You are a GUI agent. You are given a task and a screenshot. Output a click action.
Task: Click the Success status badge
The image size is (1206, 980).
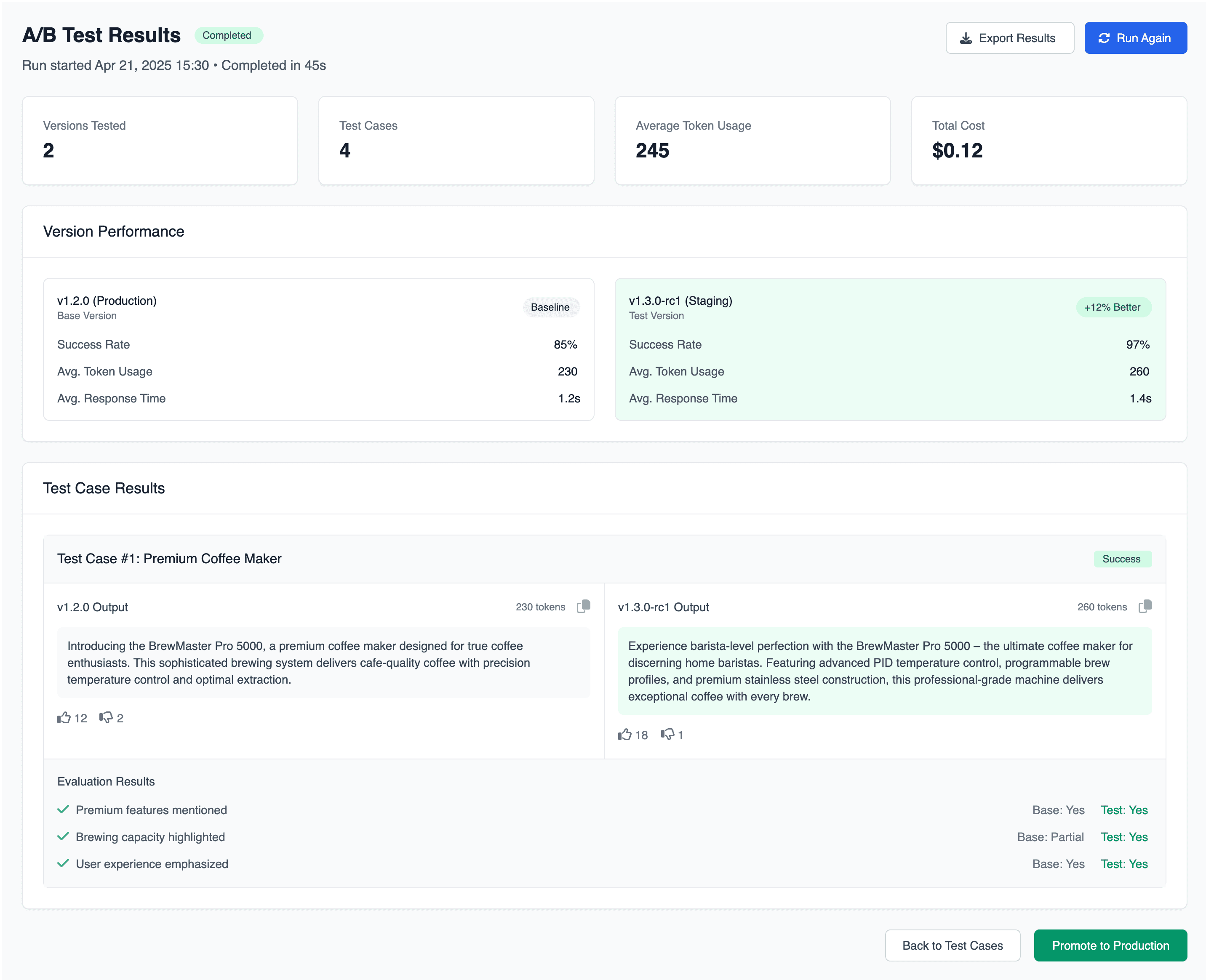(1122, 559)
